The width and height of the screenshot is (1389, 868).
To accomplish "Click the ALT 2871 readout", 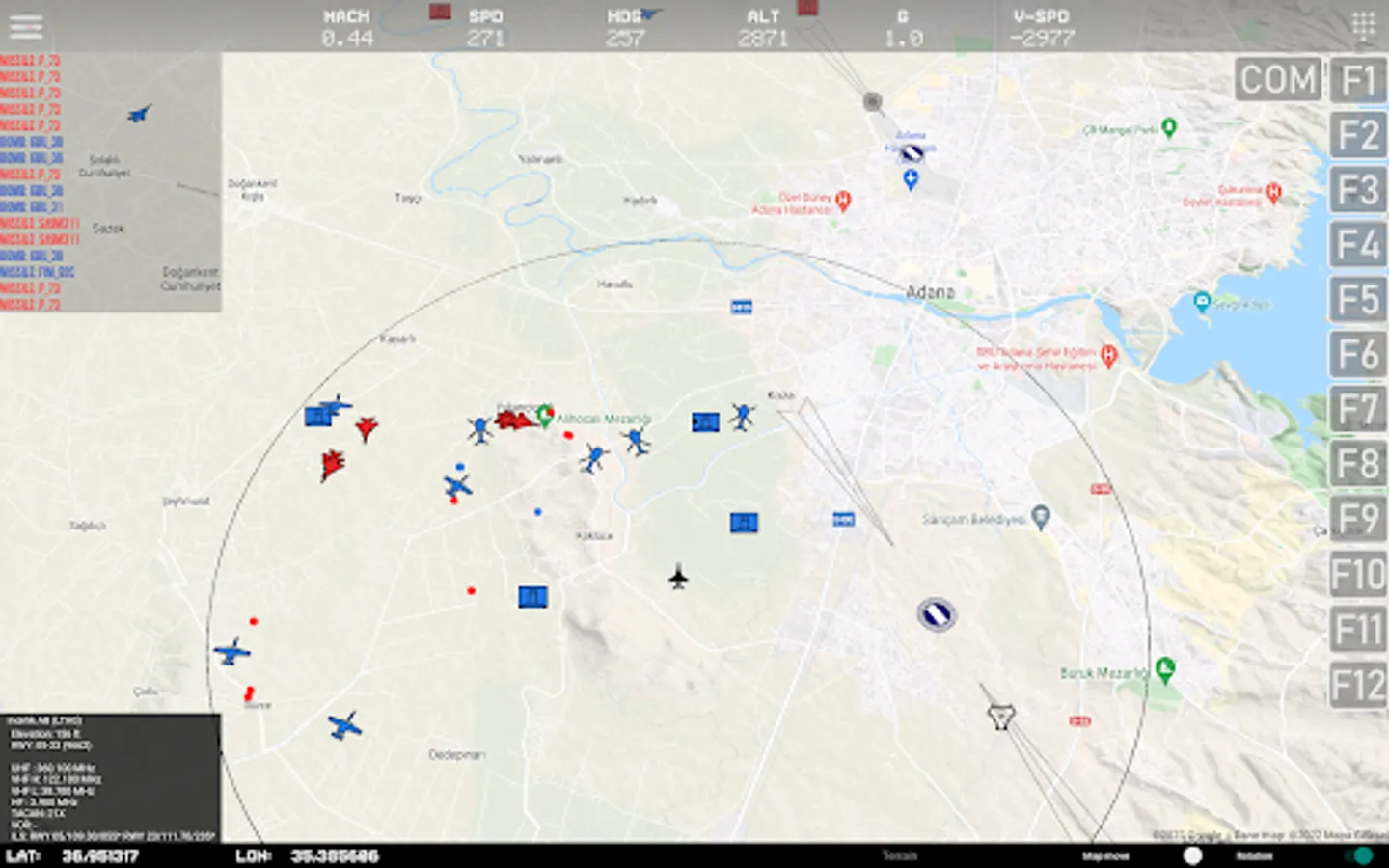I will click(763, 28).
